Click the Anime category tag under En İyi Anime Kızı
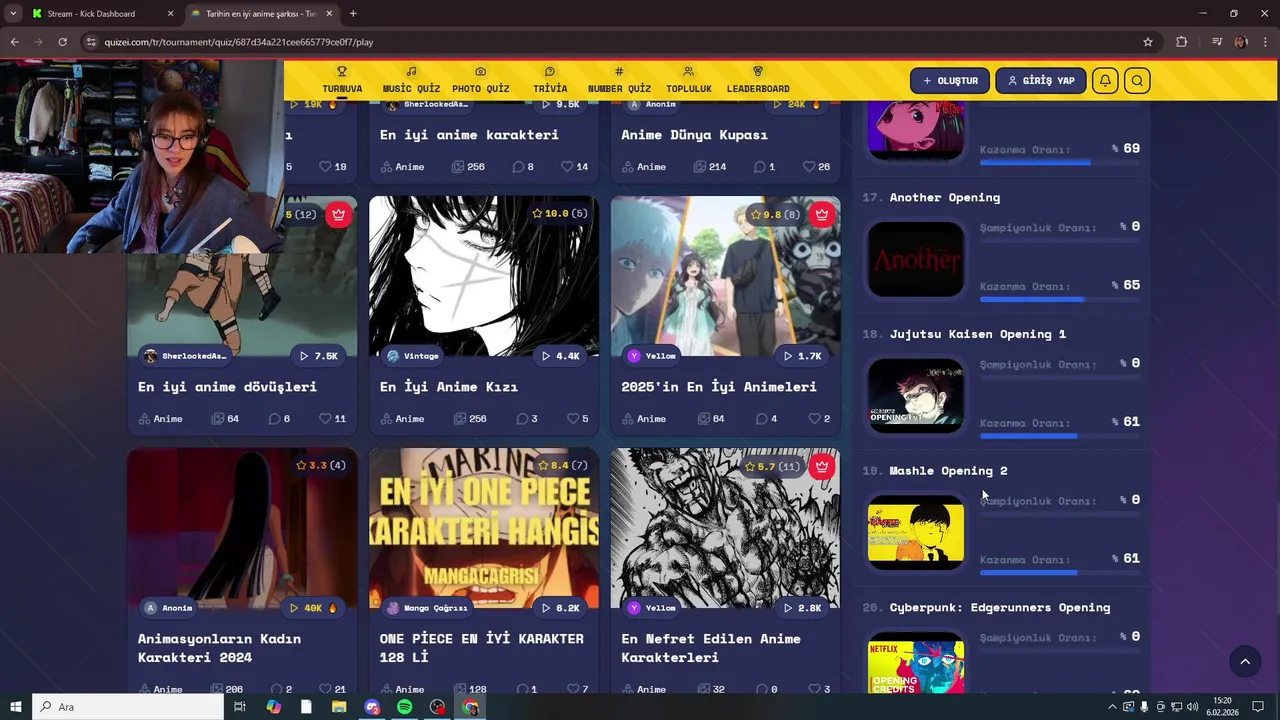This screenshot has height=720, width=1280. [403, 419]
